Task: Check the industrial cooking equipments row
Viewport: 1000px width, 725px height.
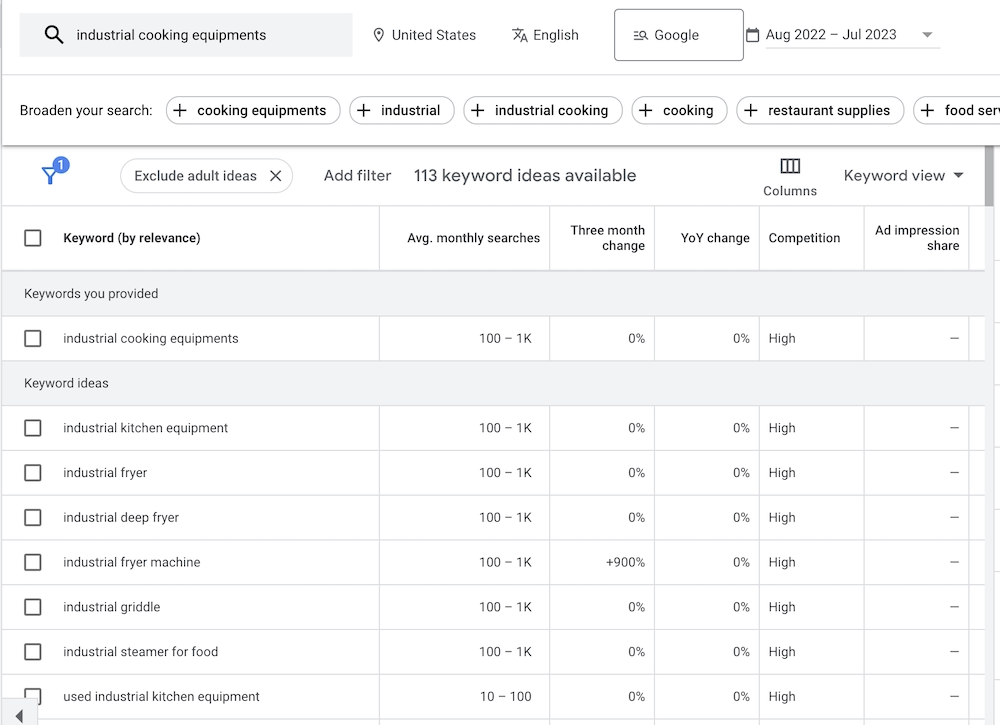Action: tap(33, 339)
